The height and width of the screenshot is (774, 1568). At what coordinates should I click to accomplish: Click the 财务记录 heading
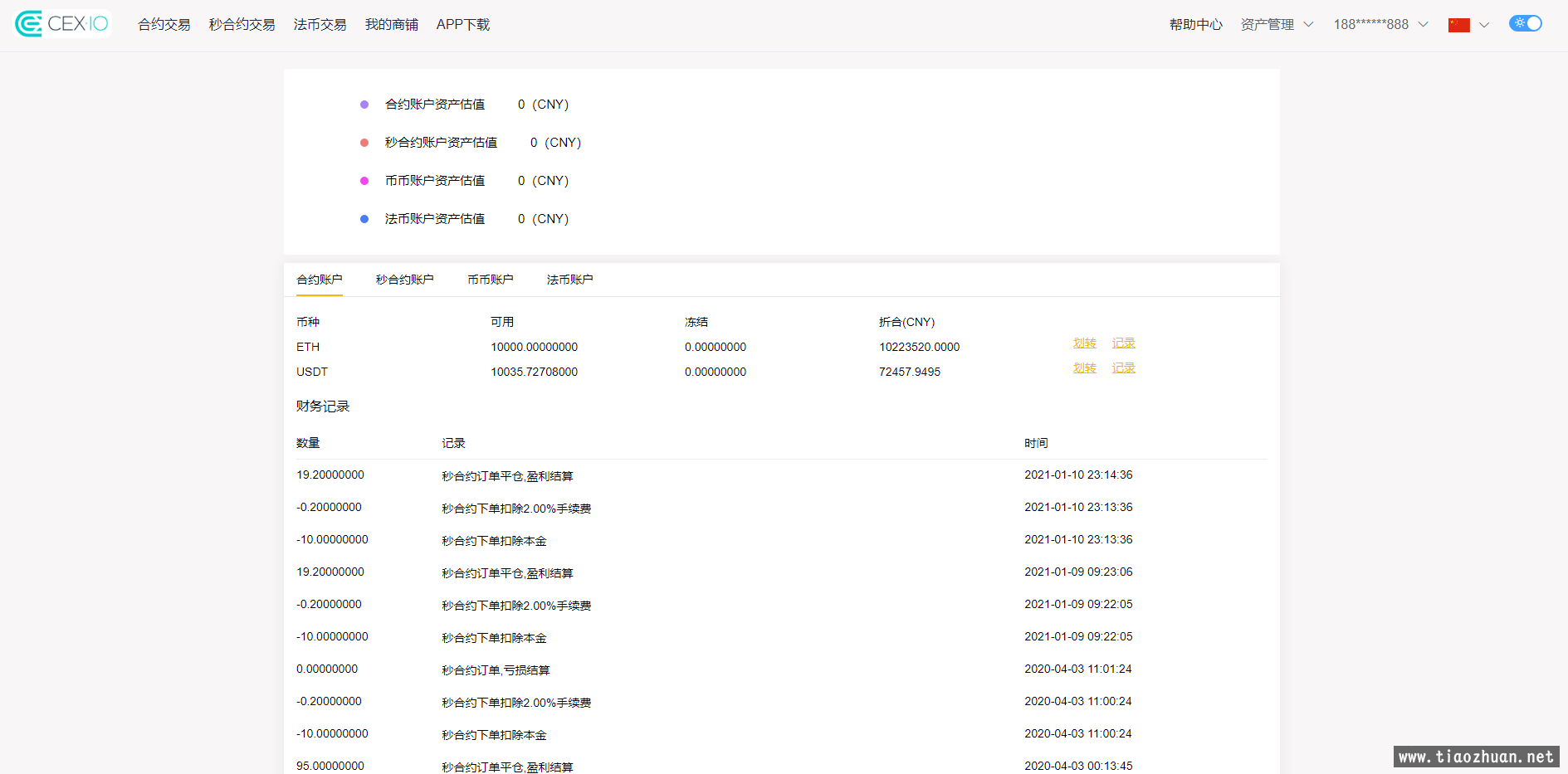(x=323, y=406)
